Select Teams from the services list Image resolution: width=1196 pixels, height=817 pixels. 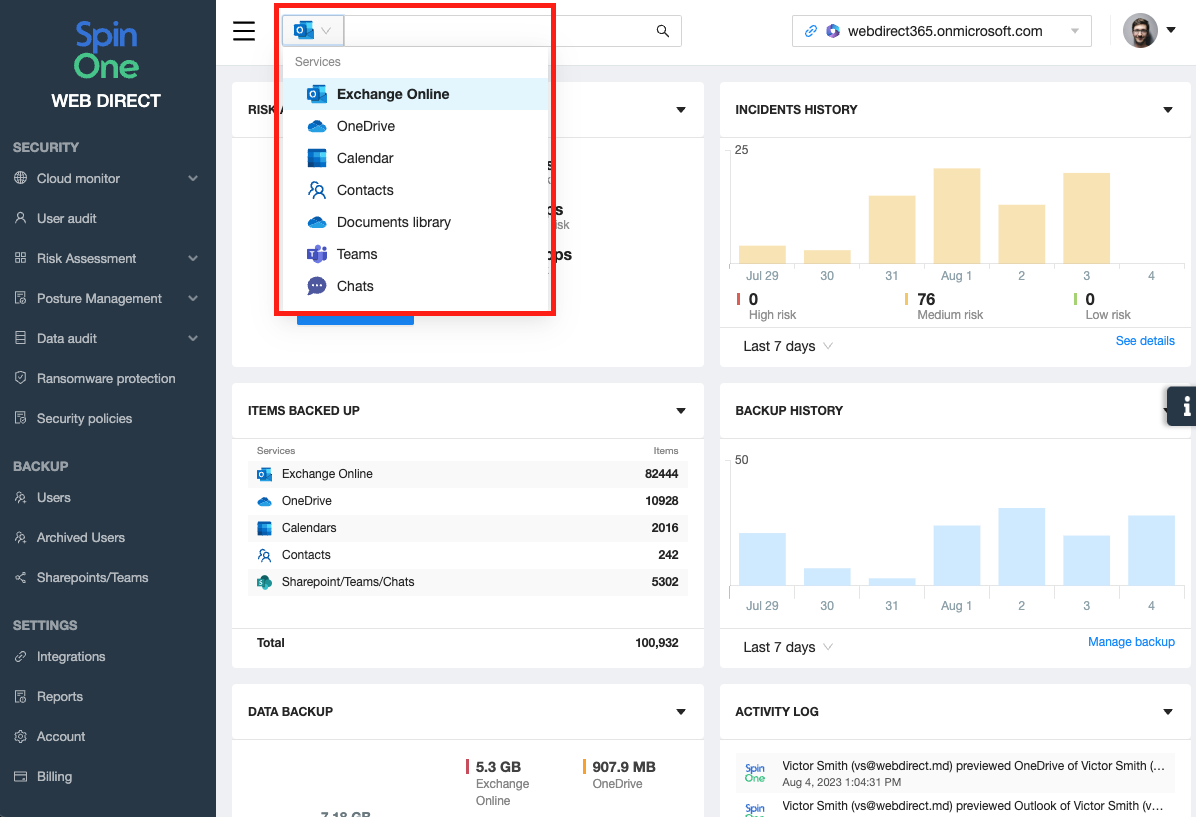[357, 254]
